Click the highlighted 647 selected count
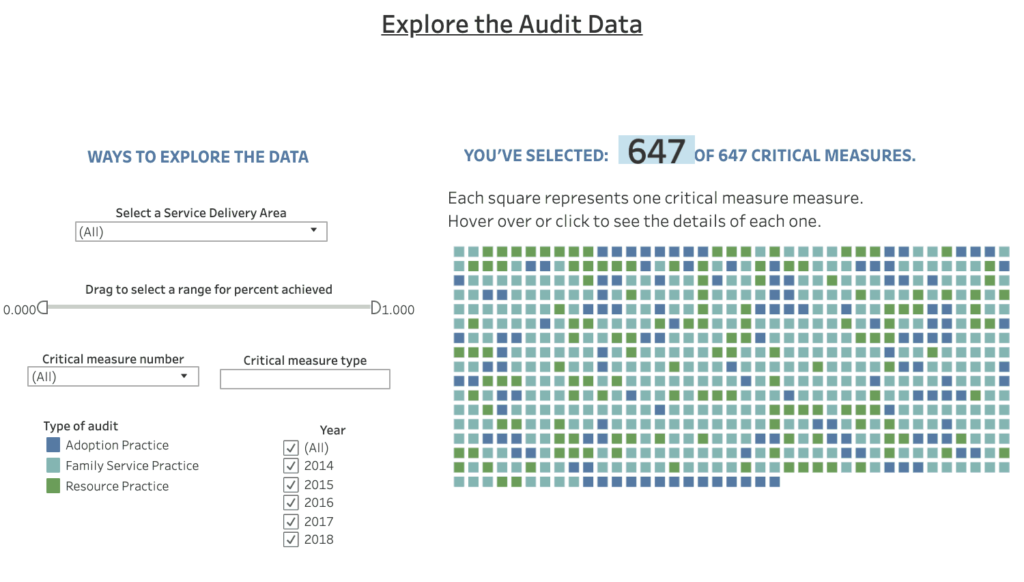Screen dimensions: 1024x582 (656, 151)
